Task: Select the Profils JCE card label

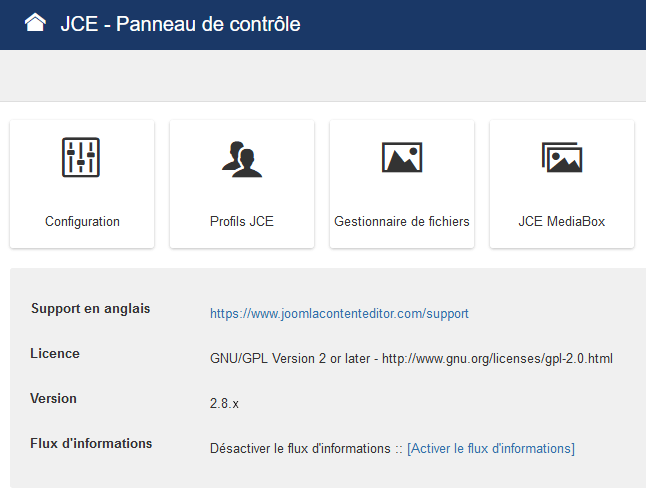Action: tap(242, 222)
